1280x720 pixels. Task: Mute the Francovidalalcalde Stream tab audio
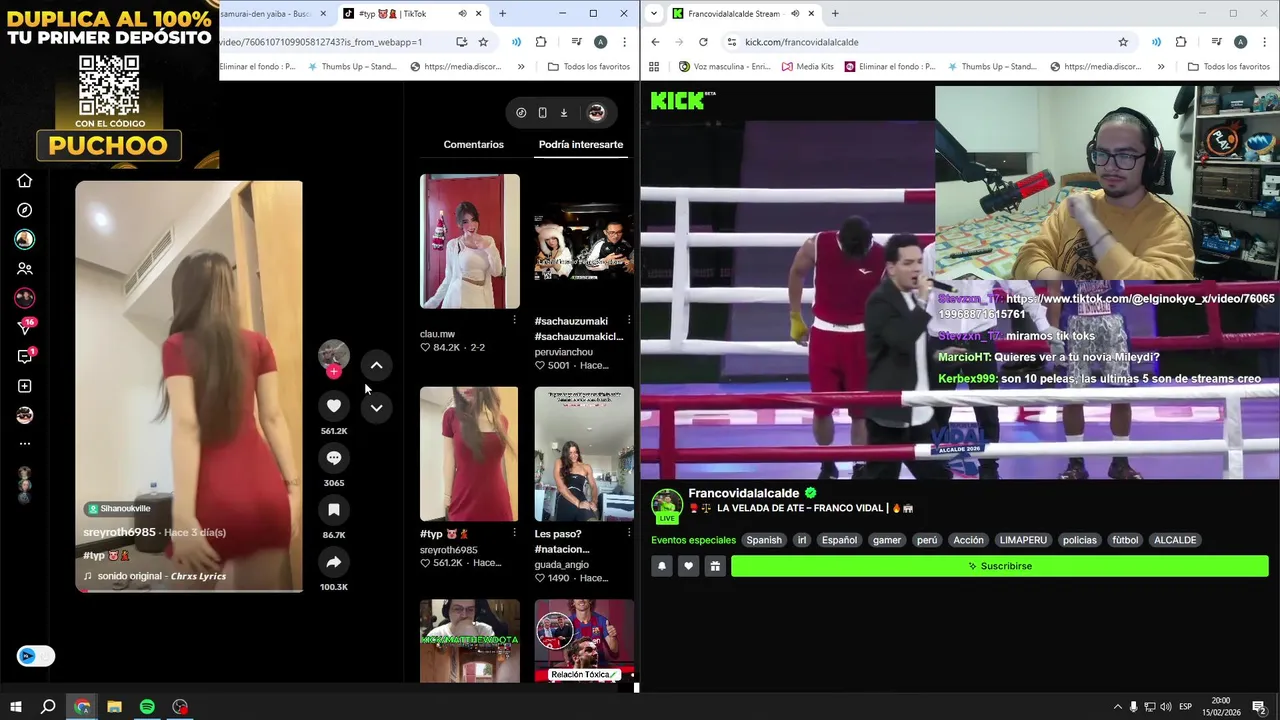coord(794,14)
